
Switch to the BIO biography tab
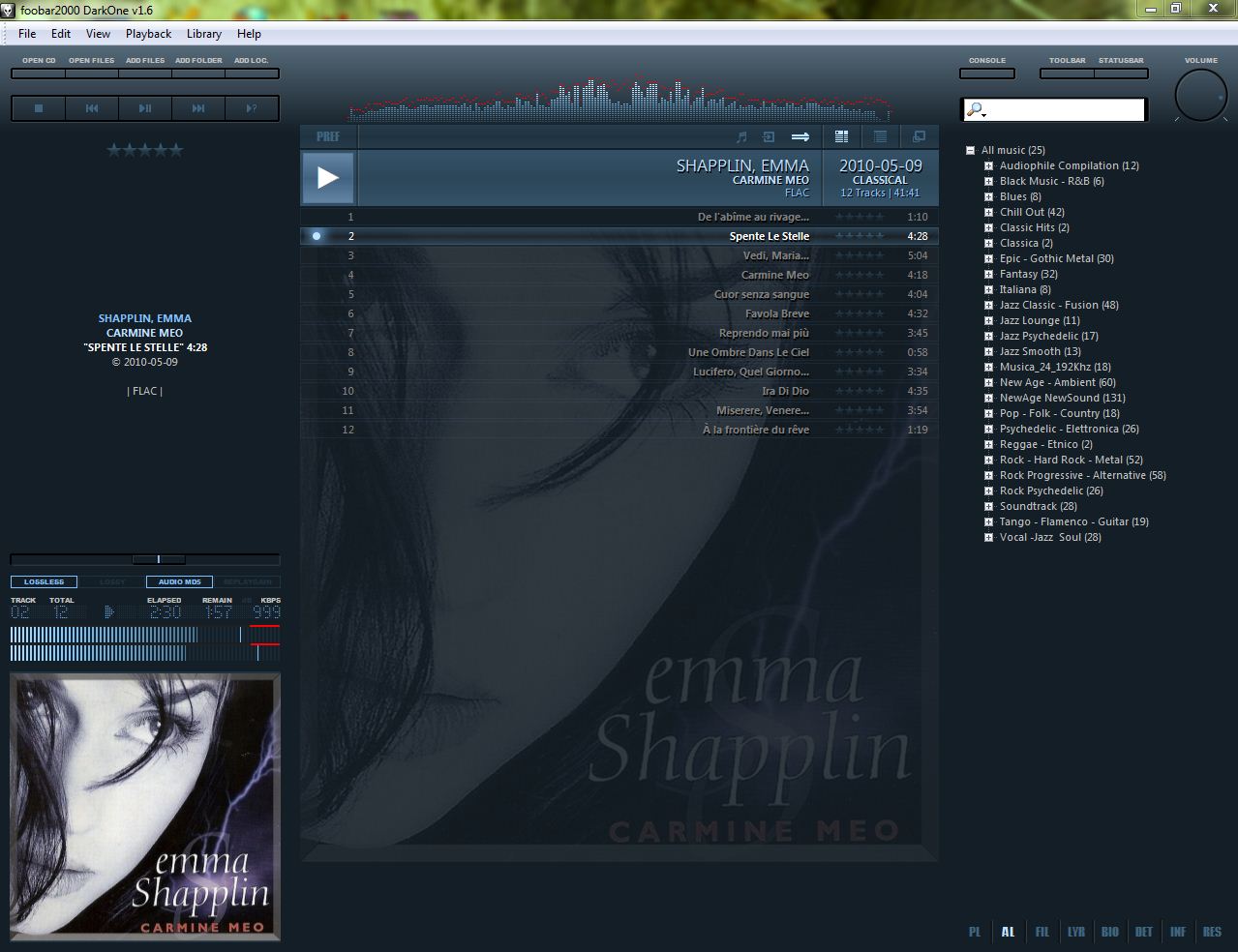(1110, 932)
